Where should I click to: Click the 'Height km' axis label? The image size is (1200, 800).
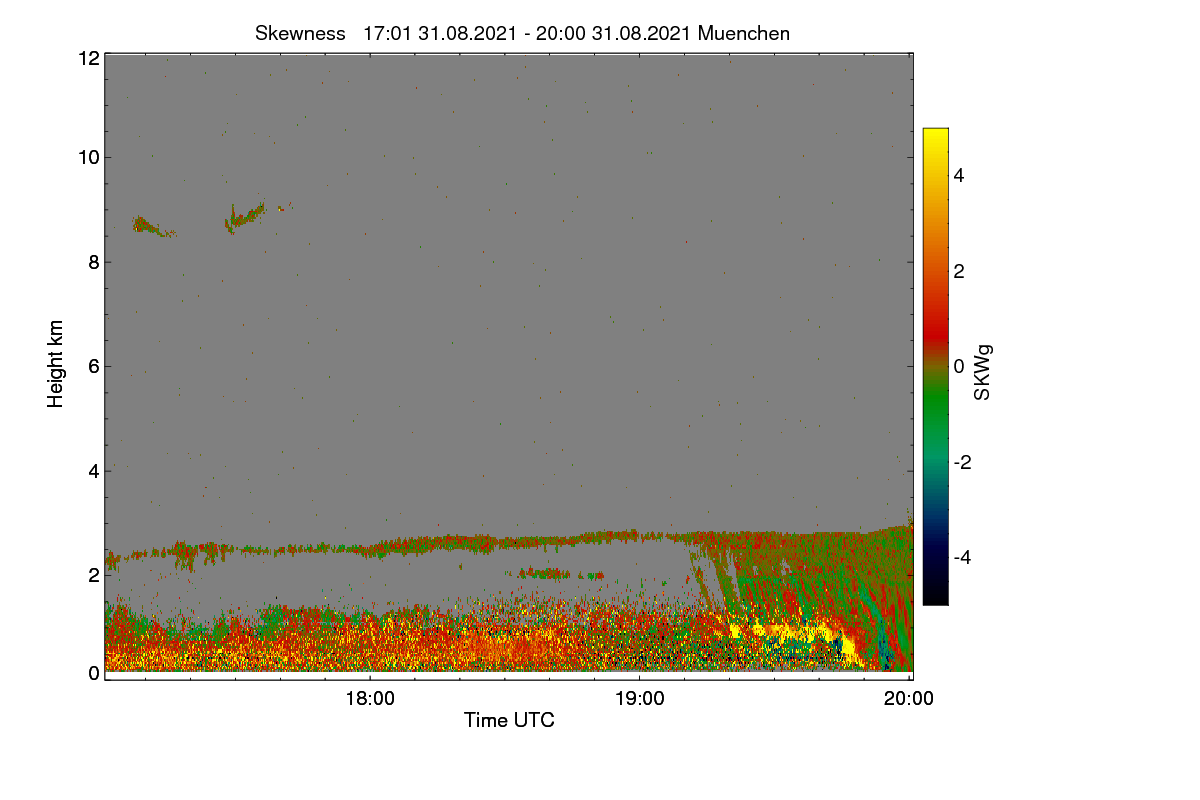tap(56, 363)
